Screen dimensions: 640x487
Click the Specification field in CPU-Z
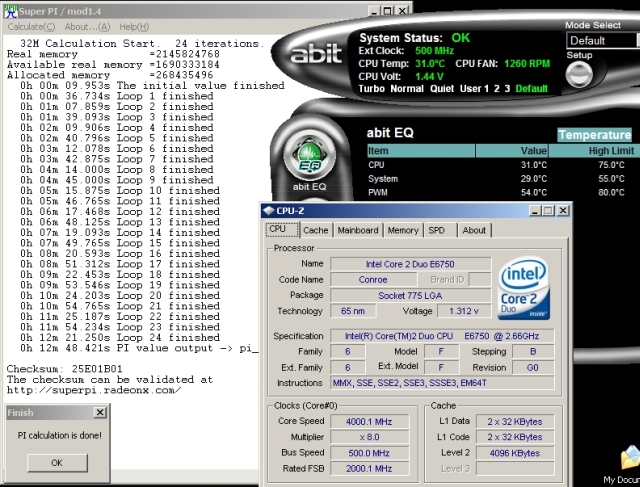pyautogui.click(x=442, y=336)
